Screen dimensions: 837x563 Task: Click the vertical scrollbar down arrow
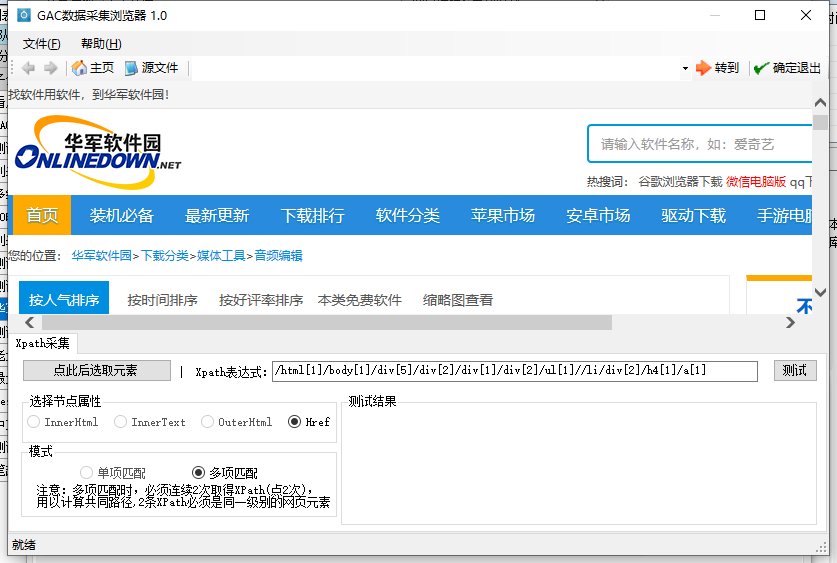click(820, 292)
